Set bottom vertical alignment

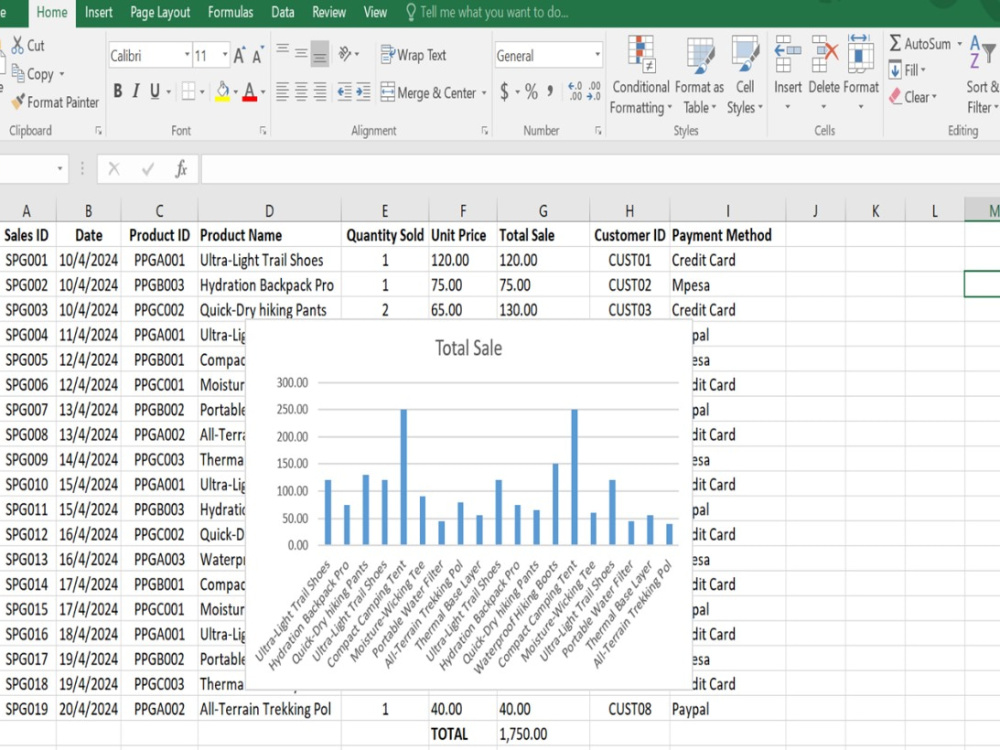coord(320,54)
